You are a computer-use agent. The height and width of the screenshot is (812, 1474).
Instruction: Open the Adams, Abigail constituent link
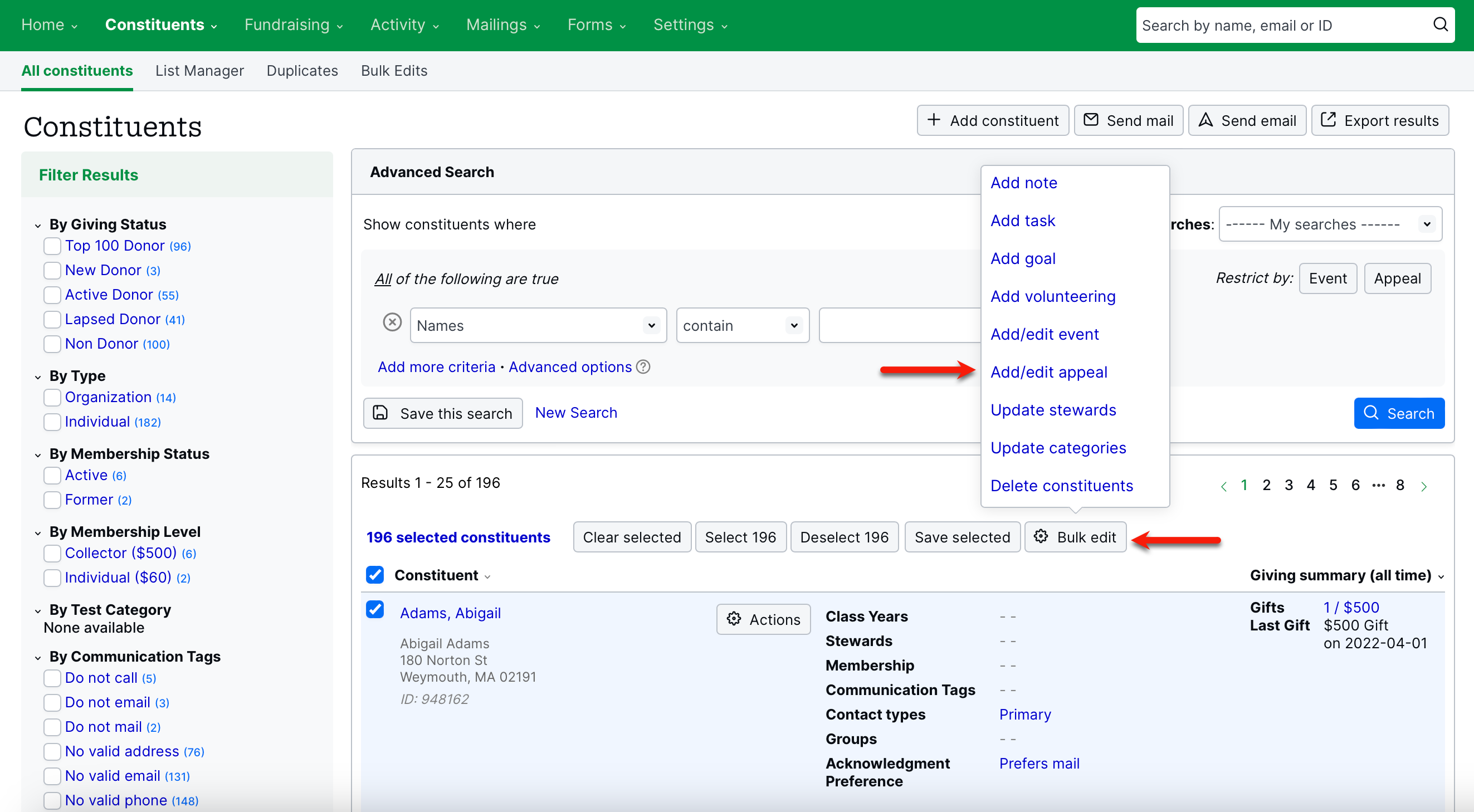pos(450,613)
